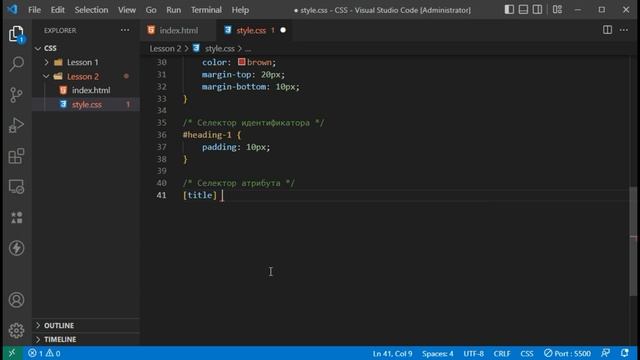Open the Extensions view
This screenshot has width=640, height=360.
pyautogui.click(x=16, y=156)
